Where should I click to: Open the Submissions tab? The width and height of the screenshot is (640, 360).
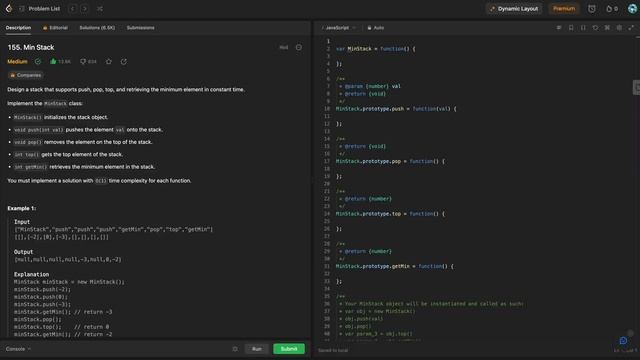click(x=140, y=28)
